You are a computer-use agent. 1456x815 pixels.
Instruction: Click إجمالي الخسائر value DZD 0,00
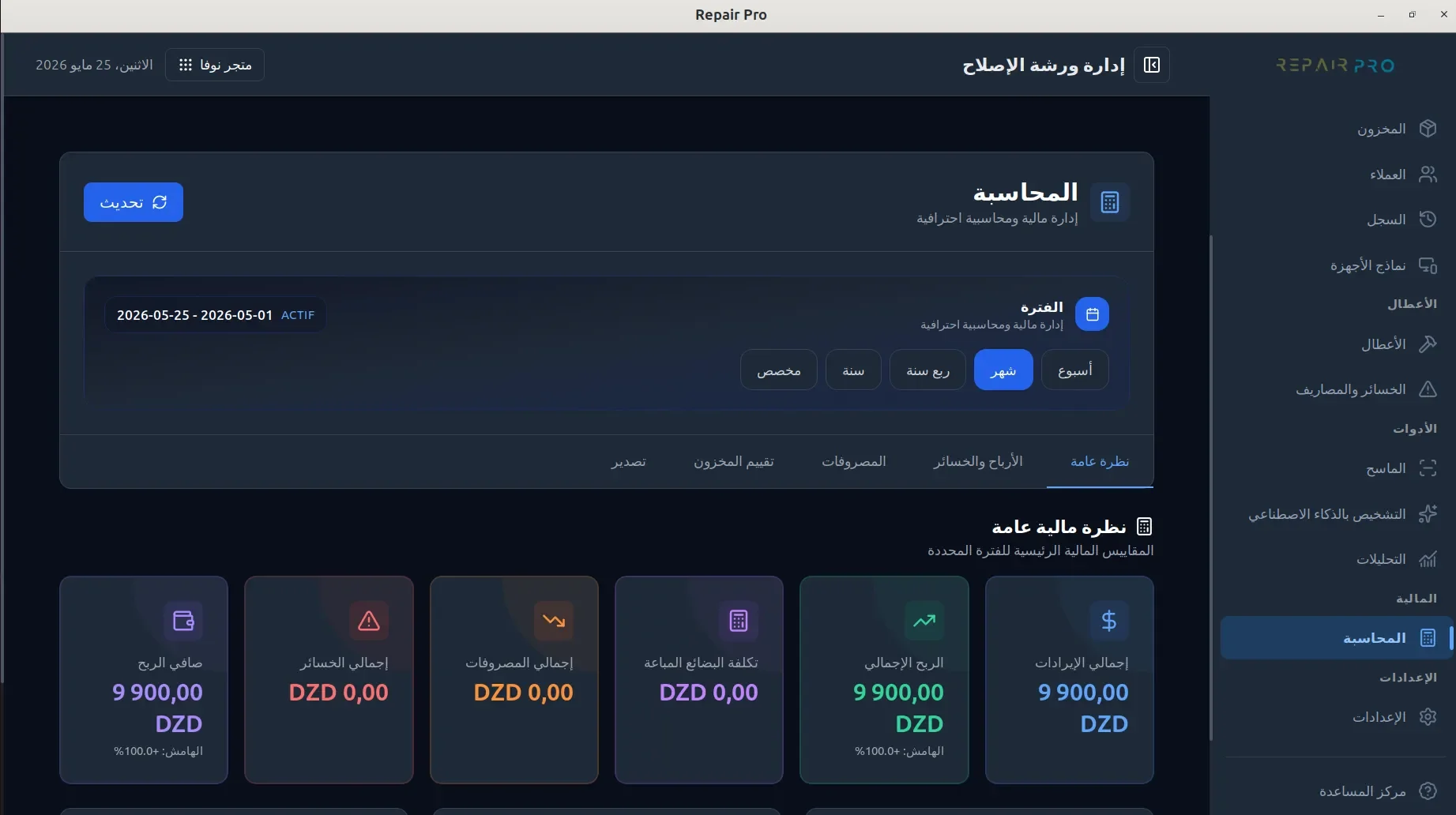click(x=339, y=693)
